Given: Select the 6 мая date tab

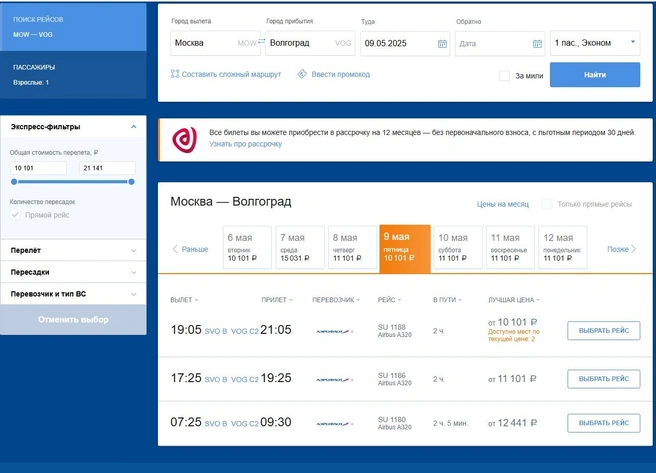Looking at the screenshot, I should (247, 248).
